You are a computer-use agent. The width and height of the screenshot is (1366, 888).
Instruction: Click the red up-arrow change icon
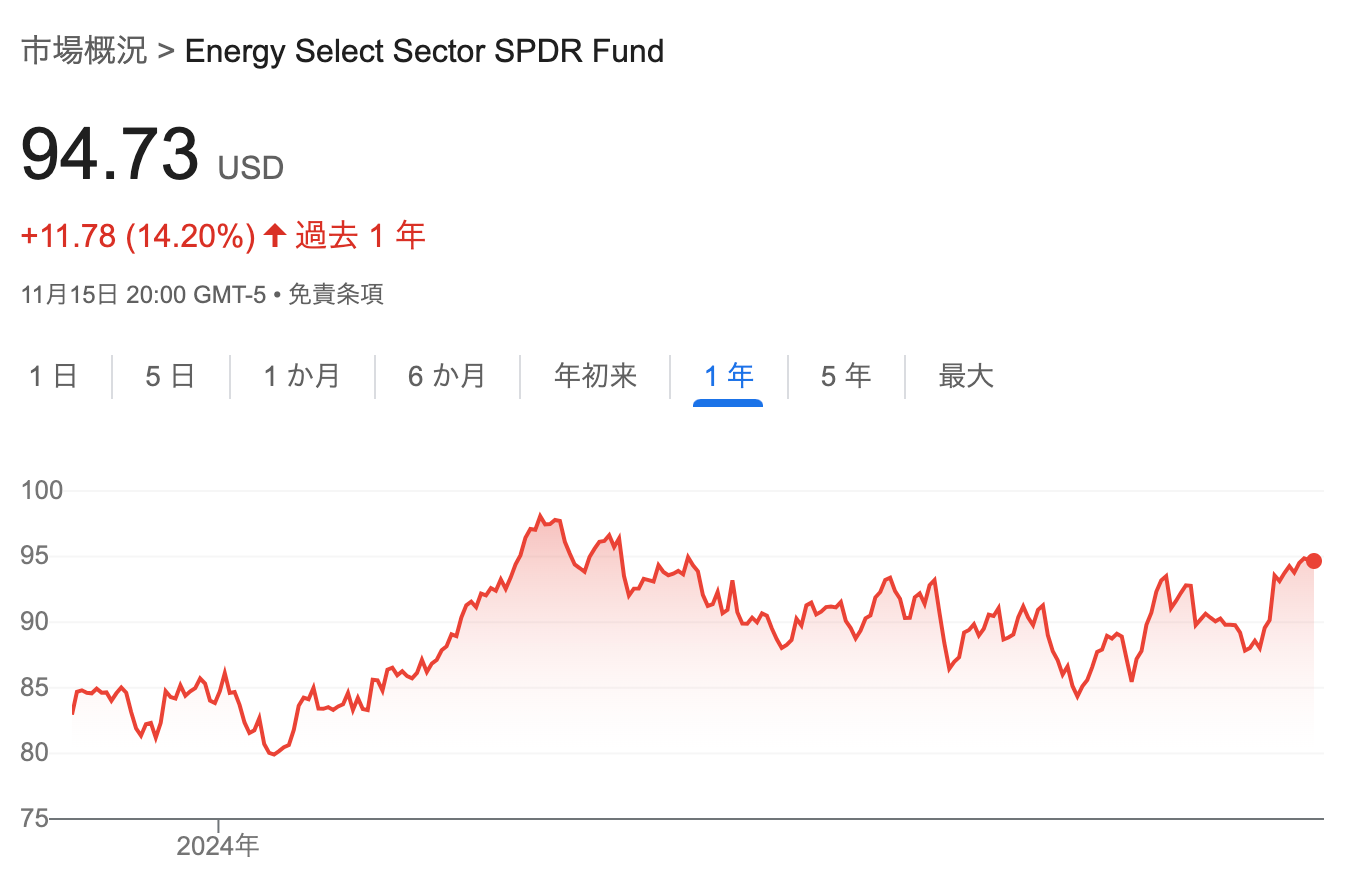click(275, 237)
